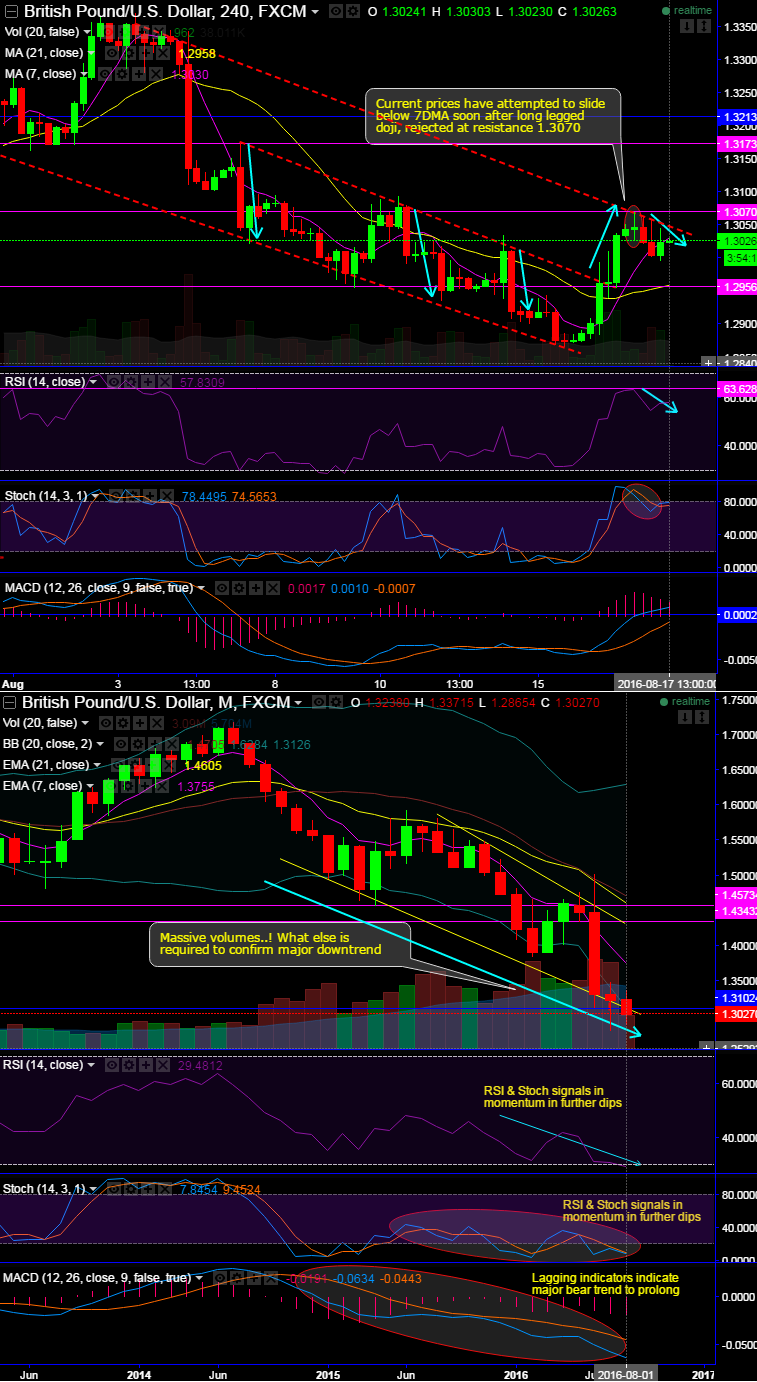Expand dropdown arrow of 240 FXCM chart title

[x=315, y=12]
